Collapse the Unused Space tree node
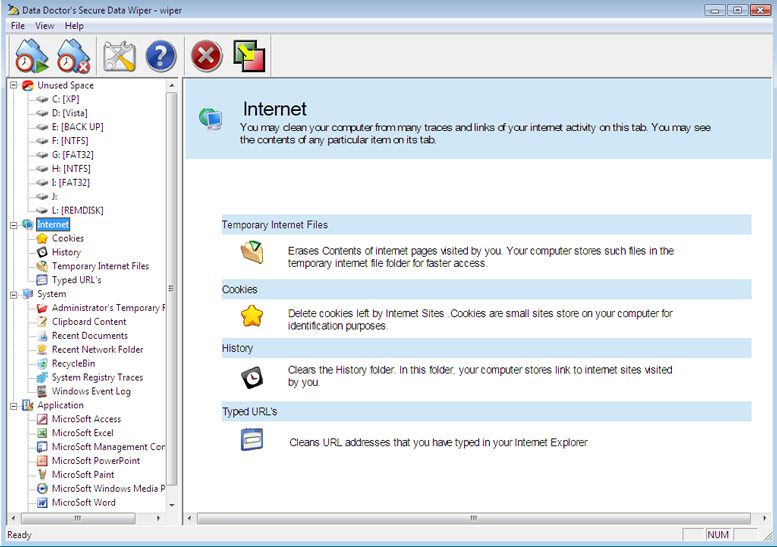Screen dimensions: 777x547 pyautogui.click(x=13, y=86)
